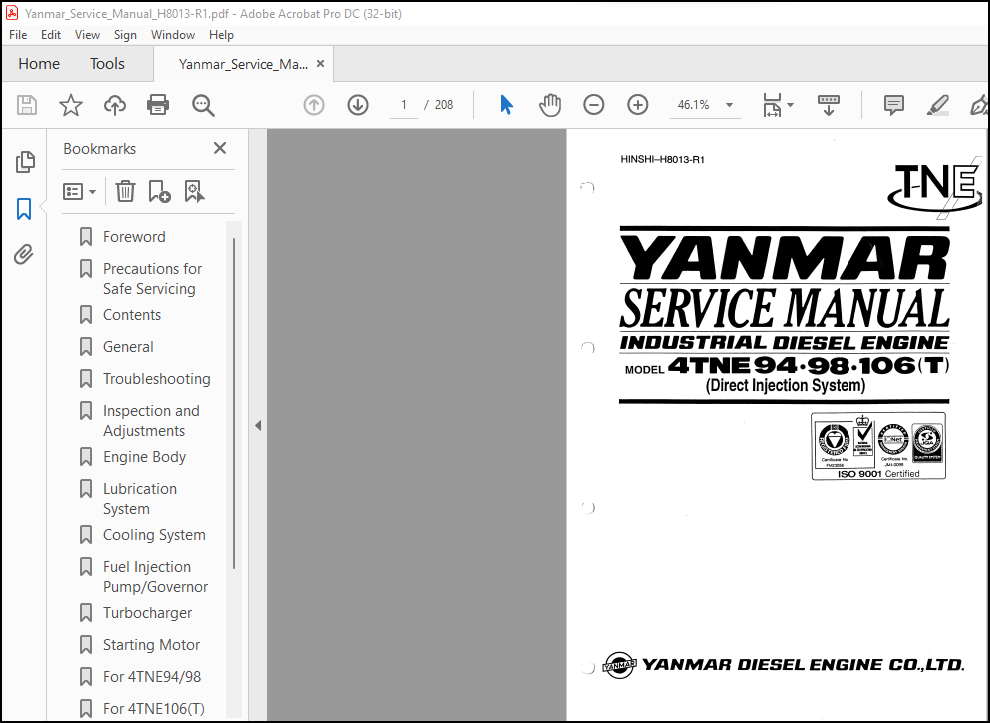Image resolution: width=990 pixels, height=723 pixels.
Task: Open the Edit menu
Action: coord(51,35)
